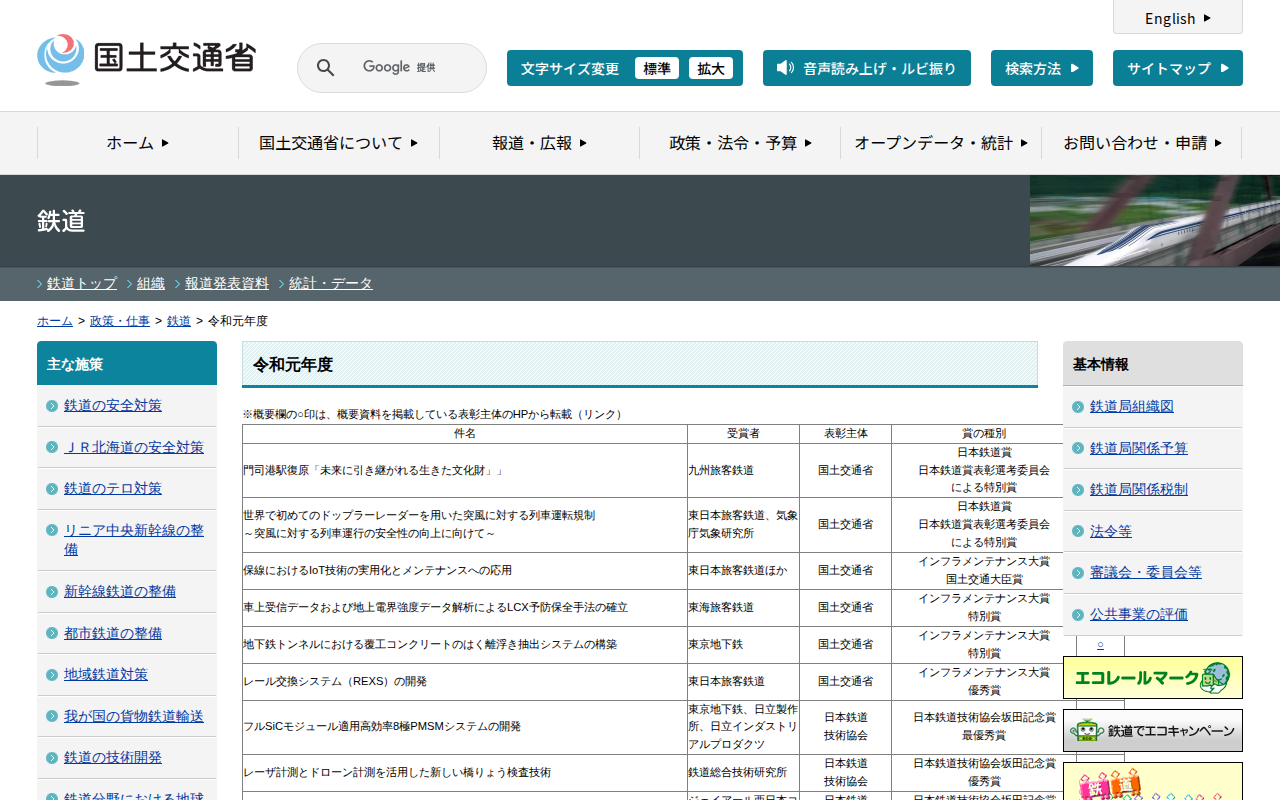This screenshot has height=800, width=1280.
Task: Click the MLIT logo at top left
Action: [x=146, y=60]
